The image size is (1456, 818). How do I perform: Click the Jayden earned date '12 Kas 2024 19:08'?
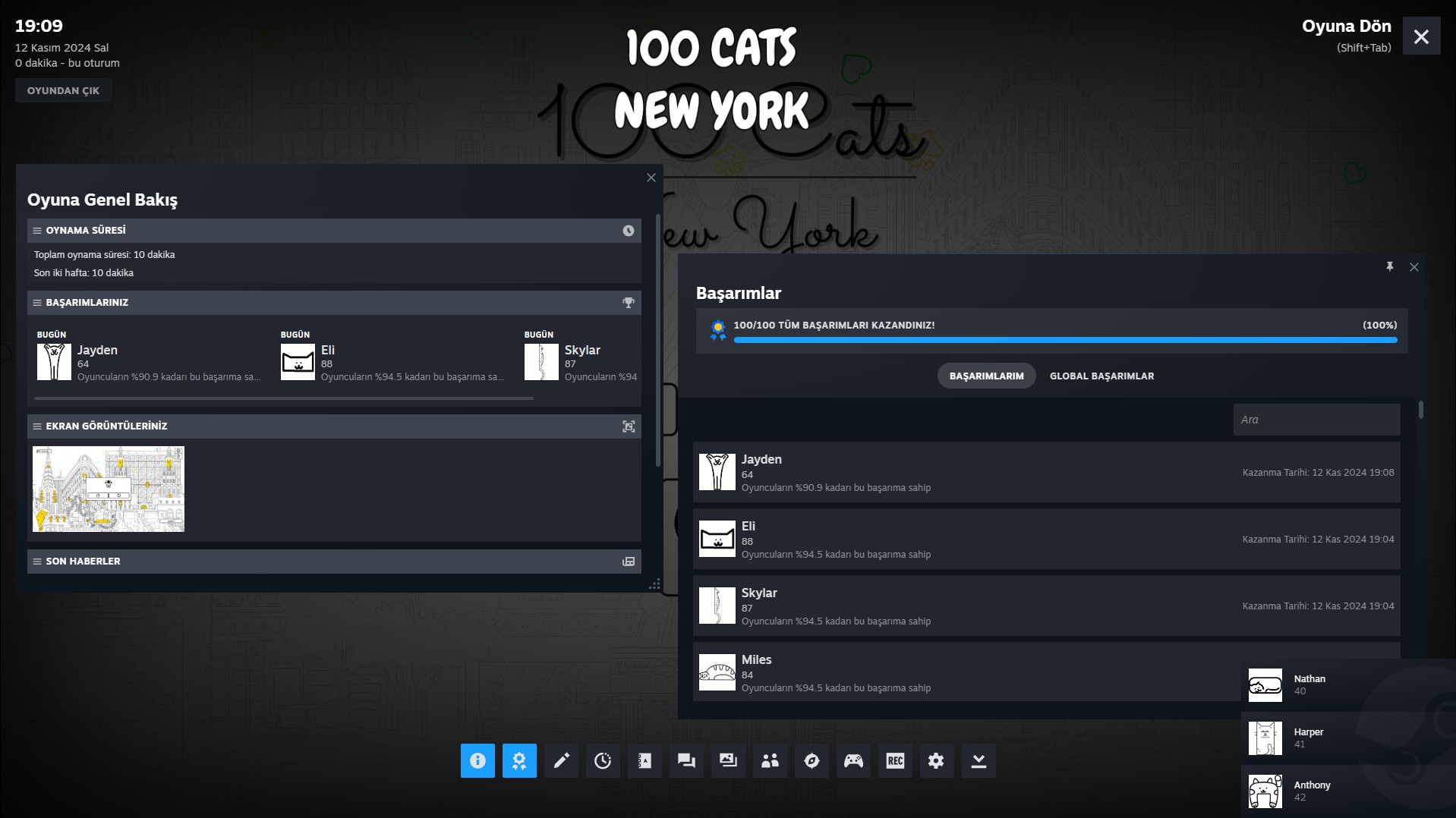pyautogui.click(x=1353, y=473)
